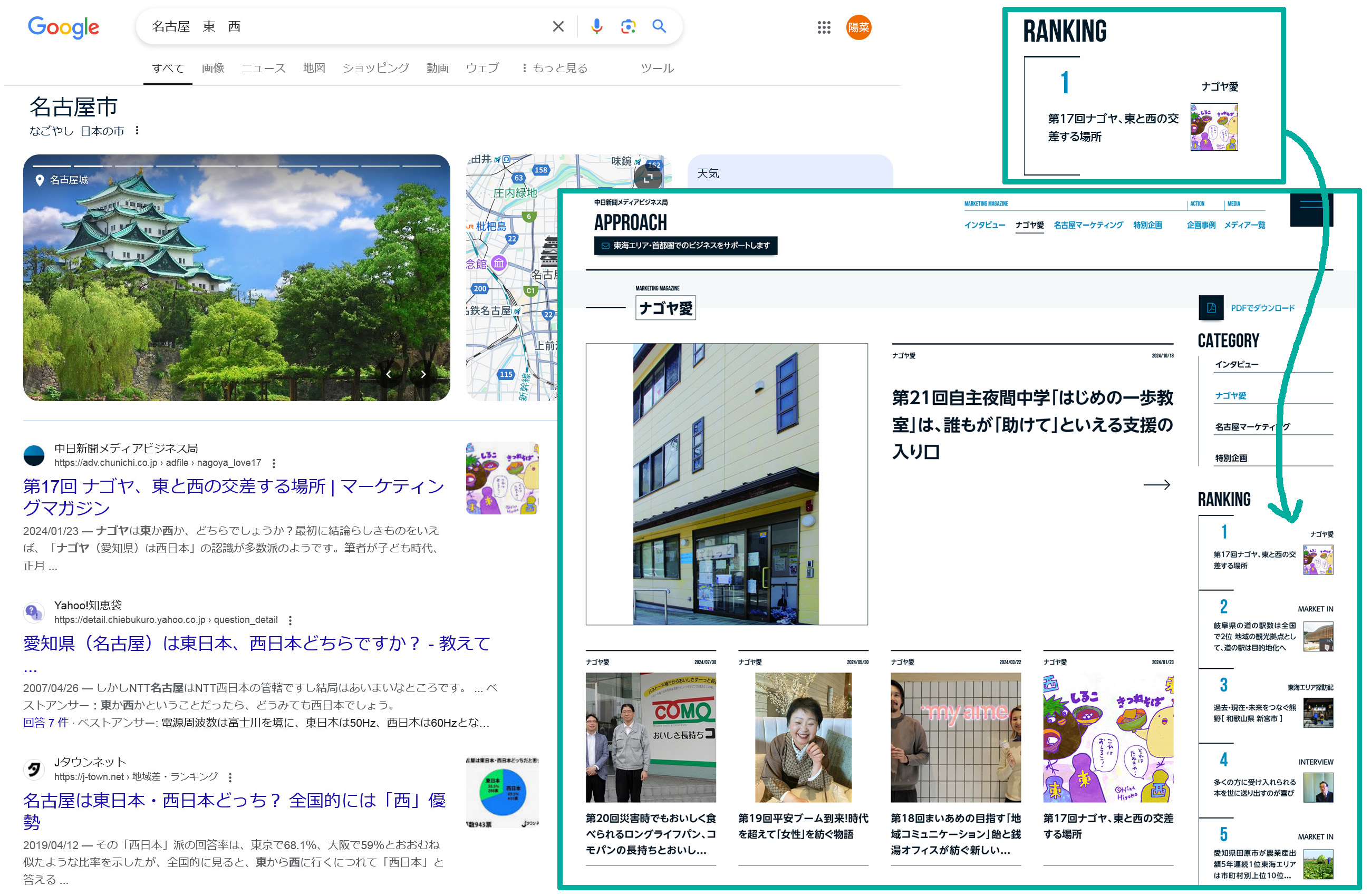The width and height of the screenshot is (1371, 896).
Task: Open three-dot options beside chunichi result URL
Action: (274, 463)
